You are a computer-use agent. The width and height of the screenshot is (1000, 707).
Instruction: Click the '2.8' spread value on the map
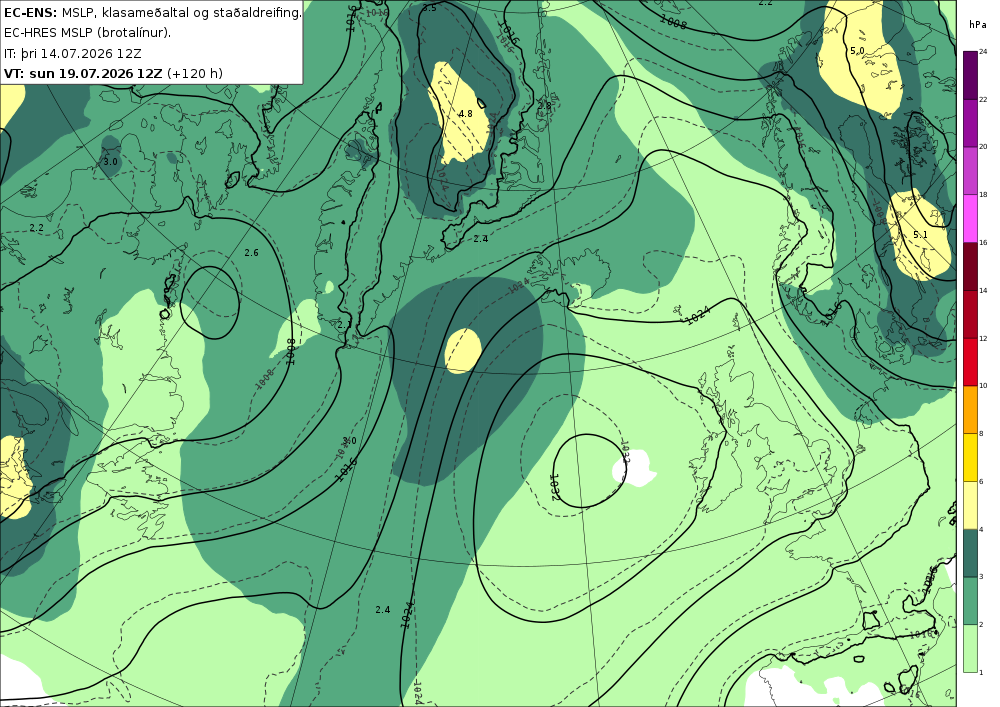click(544, 106)
